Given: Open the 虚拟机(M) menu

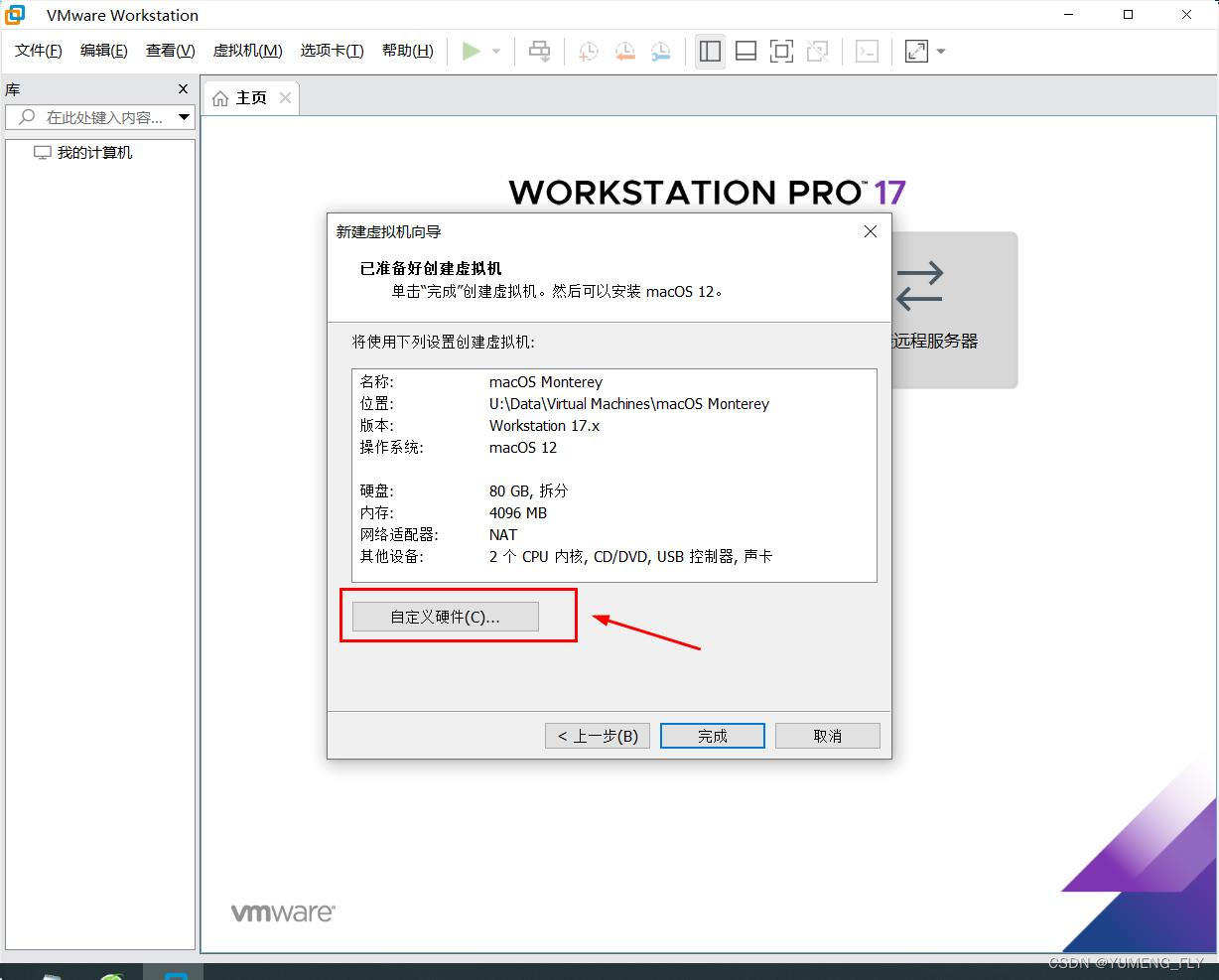Looking at the screenshot, I should pyautogui.click(x=248, y=51).
